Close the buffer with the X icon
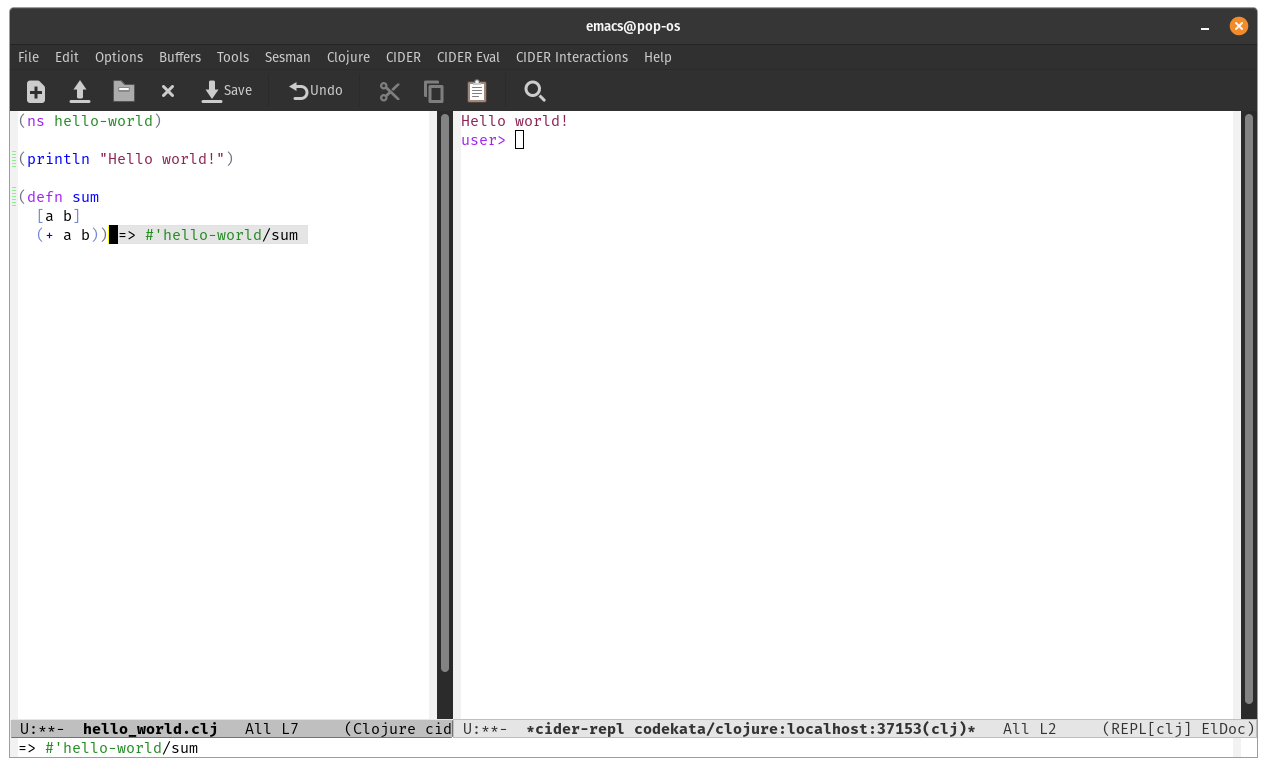 168,91
